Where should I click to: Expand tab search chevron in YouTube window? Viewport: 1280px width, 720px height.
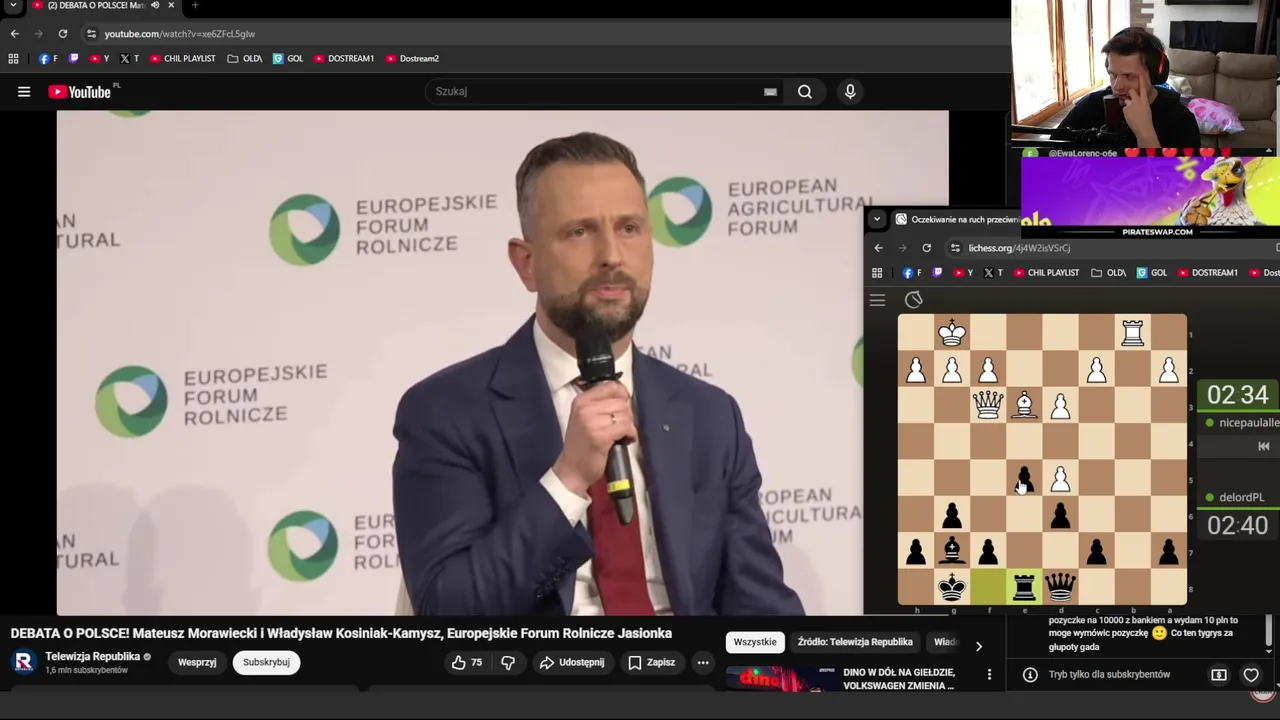(x=14, y=6)
